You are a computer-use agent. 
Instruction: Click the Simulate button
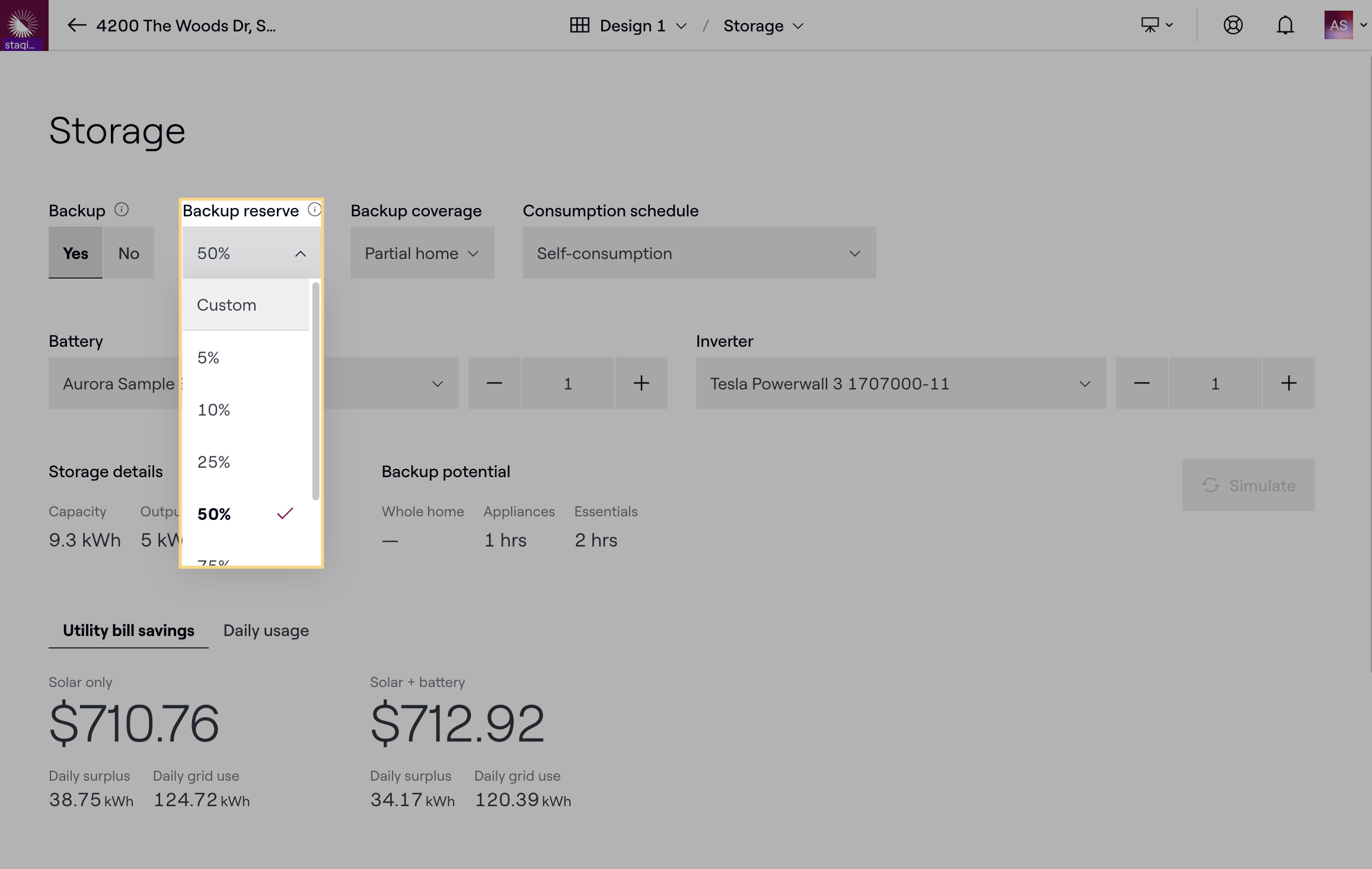pyautogui.click(x=1248, y=485)
